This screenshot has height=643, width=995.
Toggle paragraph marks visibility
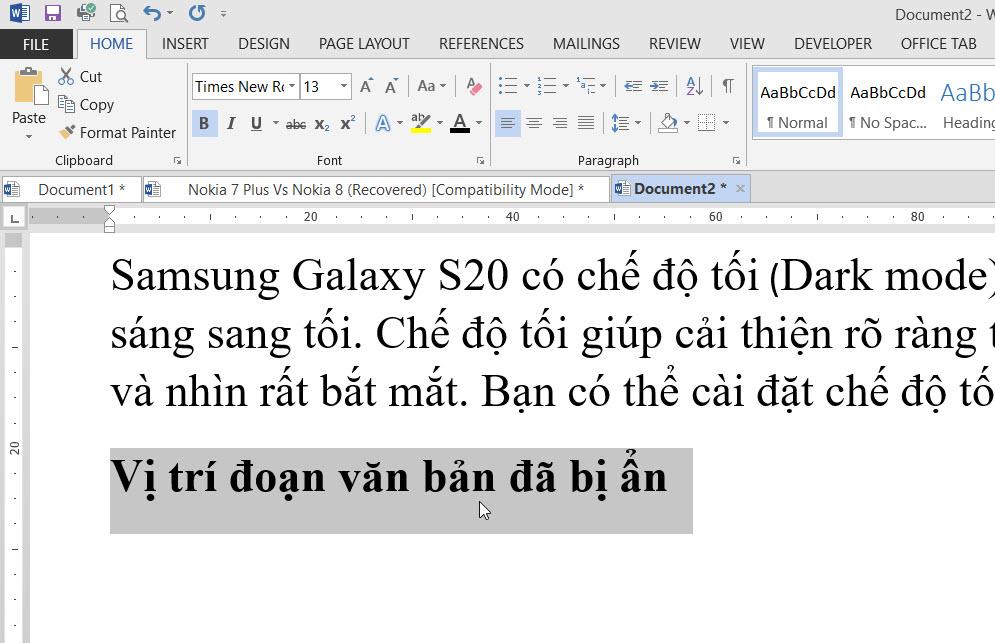(728, 86)
